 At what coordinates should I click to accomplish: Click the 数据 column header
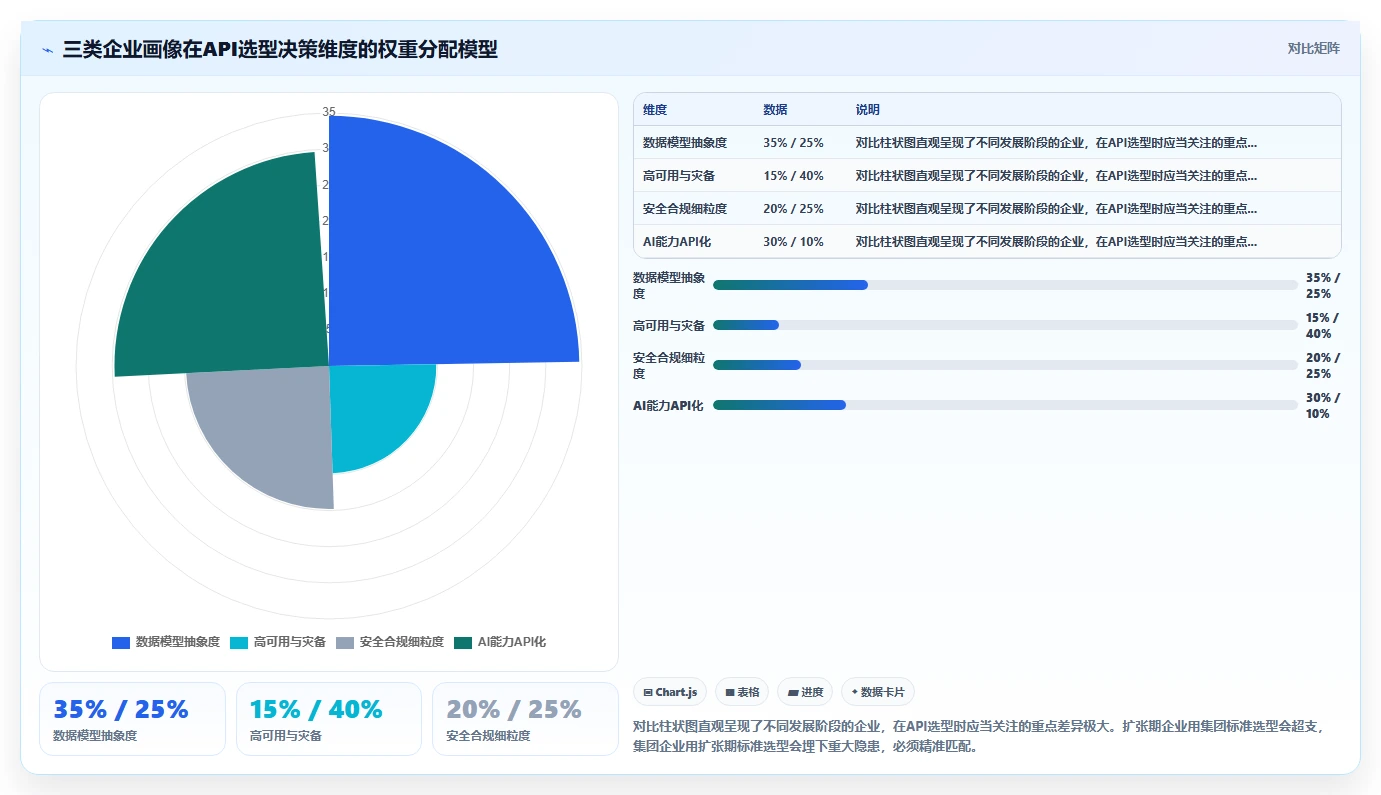click(x=775, y=110)
